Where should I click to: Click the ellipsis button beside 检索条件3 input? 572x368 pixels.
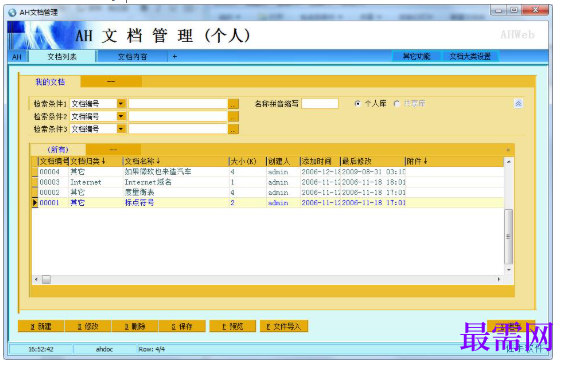tap(233, 129)
